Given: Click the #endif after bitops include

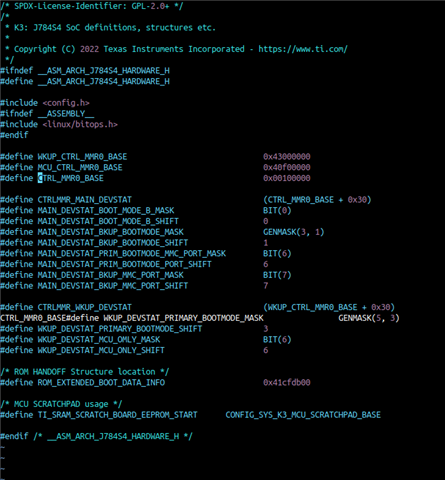Looking at the screenshot, I should tap(14, 135).
